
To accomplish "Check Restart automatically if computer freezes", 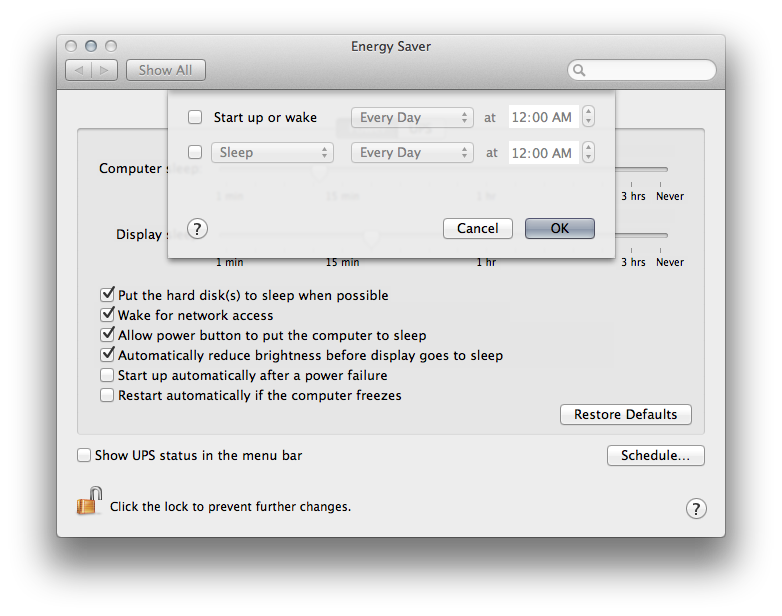I will pyautogui.click(x=107, y=395).
